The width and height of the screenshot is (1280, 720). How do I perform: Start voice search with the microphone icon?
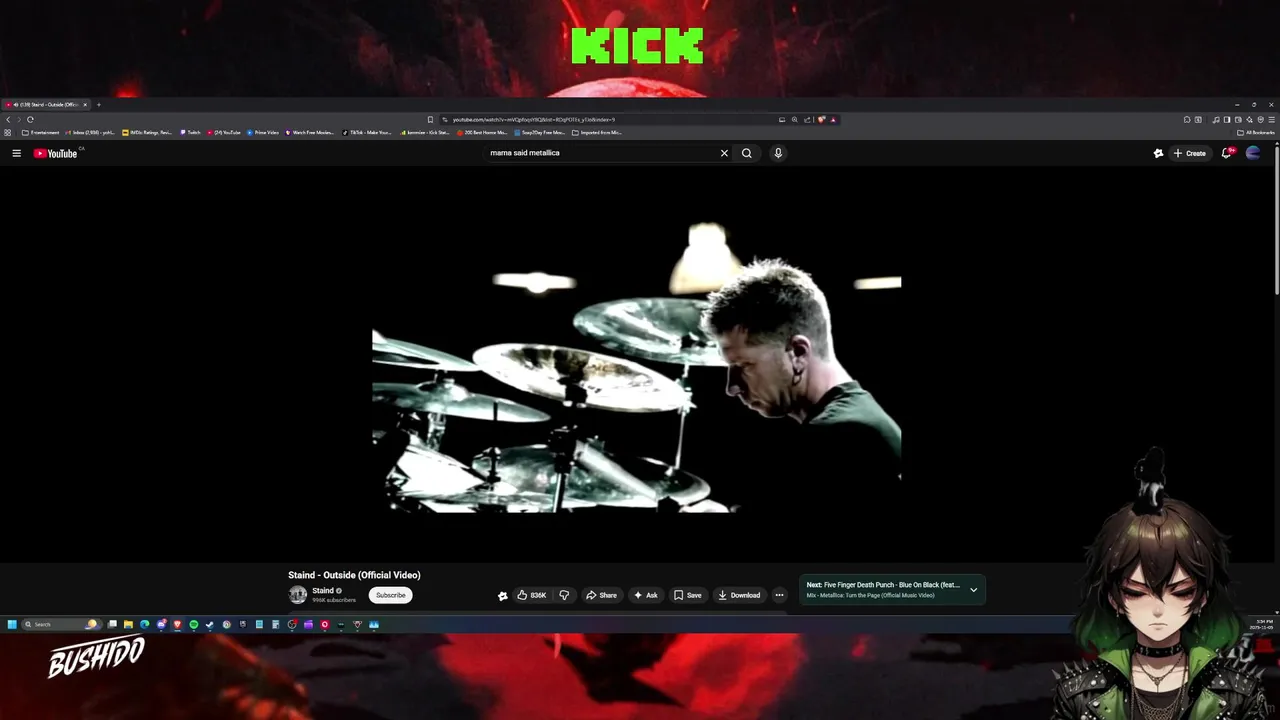tap(778, 153)
